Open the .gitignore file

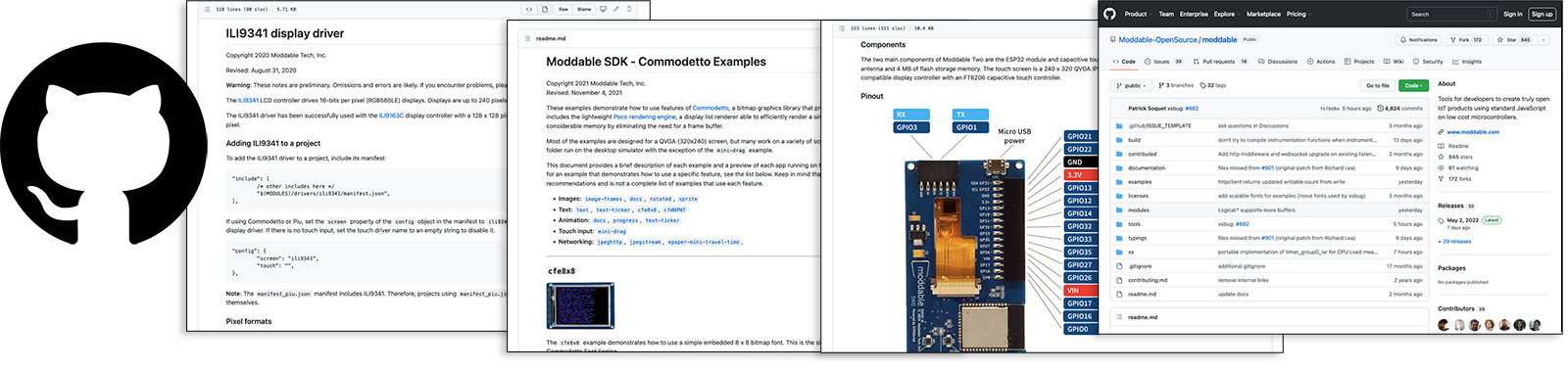[1140, 266]
